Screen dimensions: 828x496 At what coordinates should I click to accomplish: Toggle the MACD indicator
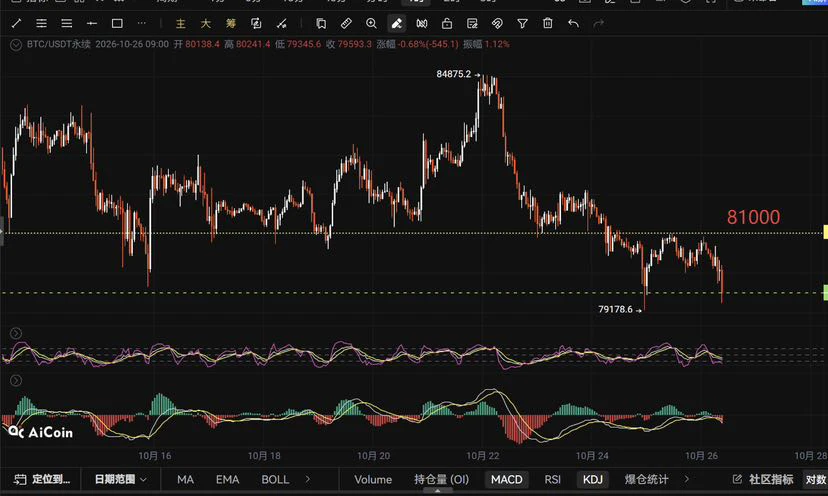(x=506, y=479)
